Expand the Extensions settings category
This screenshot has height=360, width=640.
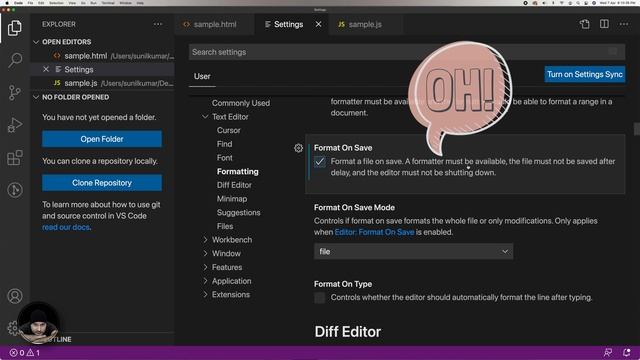205,295
